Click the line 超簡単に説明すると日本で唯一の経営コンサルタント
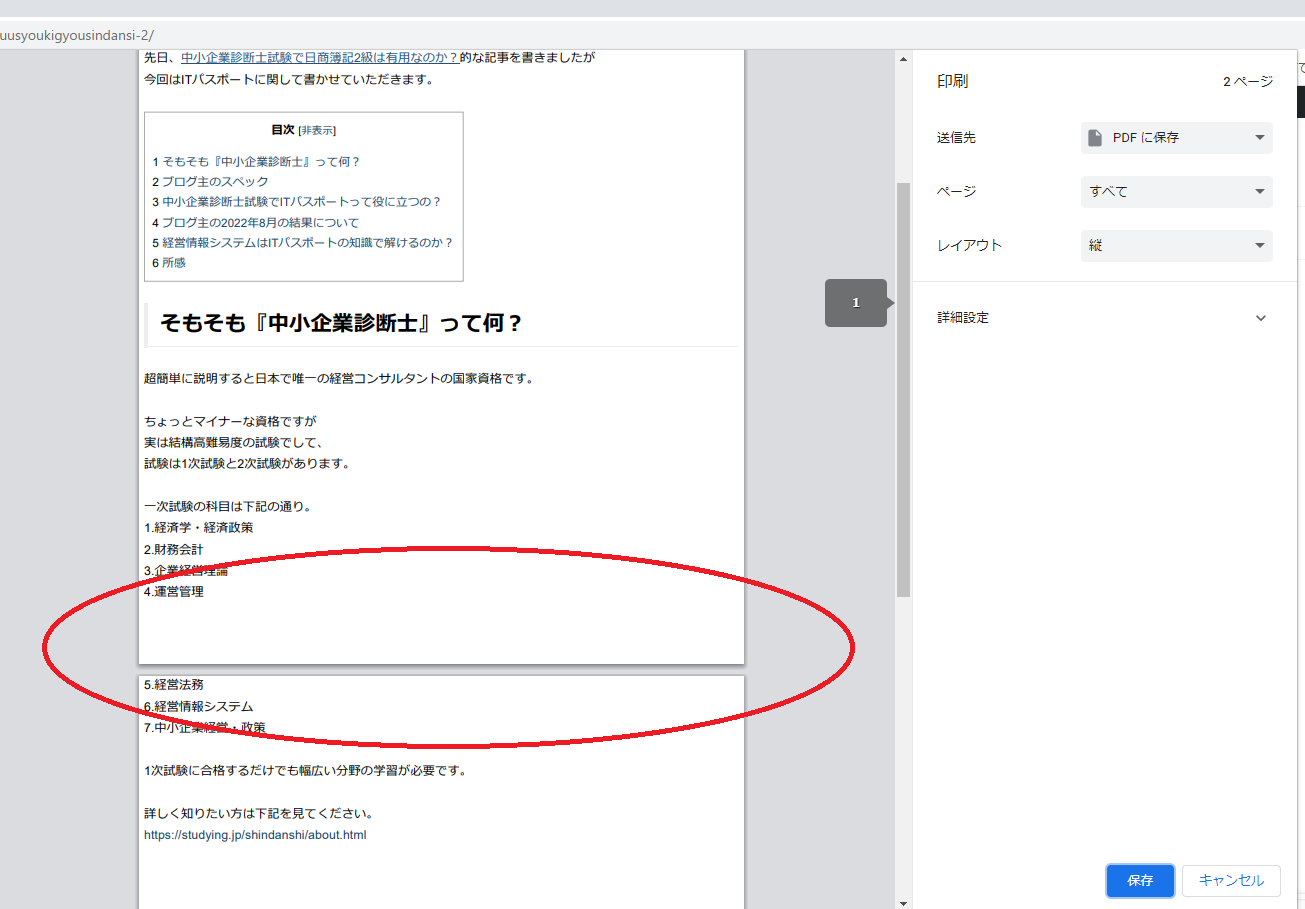 (x=339, y=379)
